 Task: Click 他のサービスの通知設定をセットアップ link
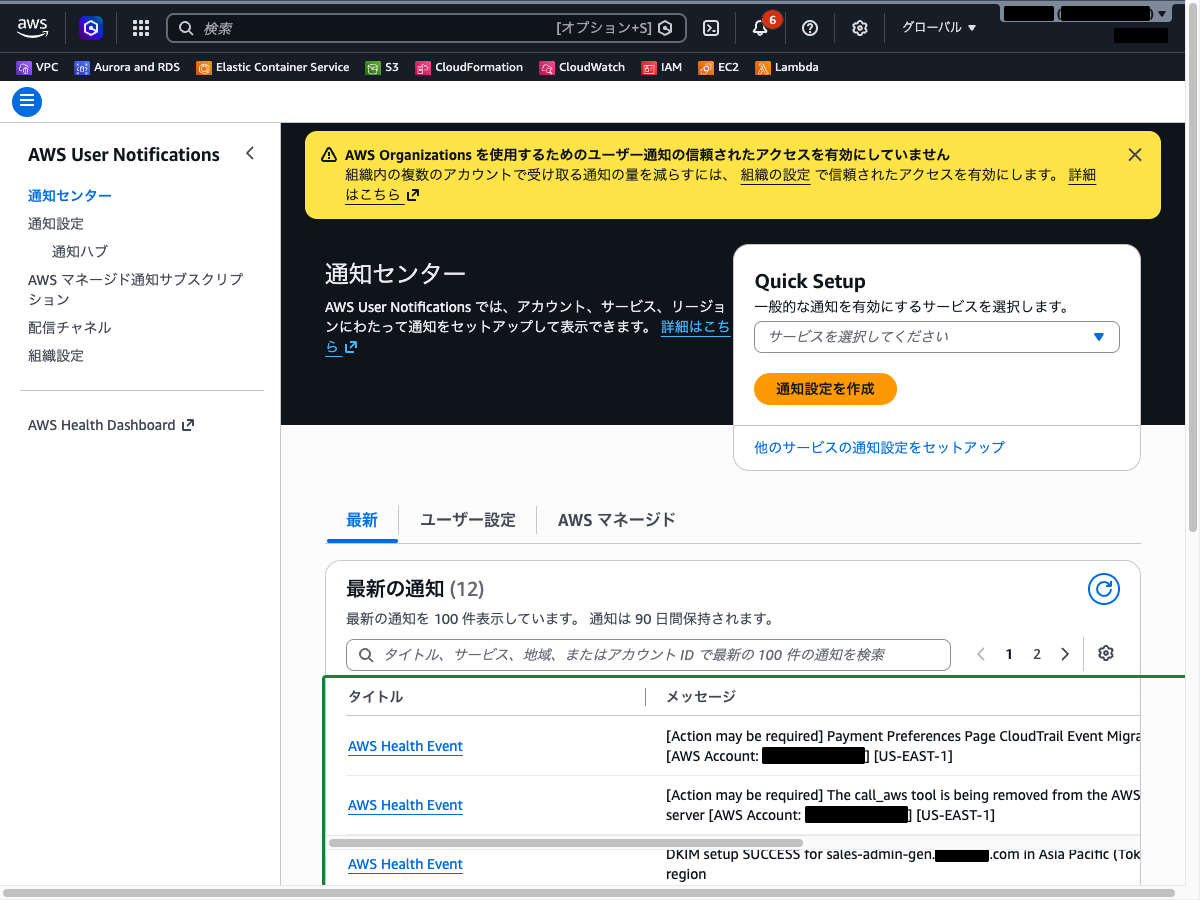(880, 447)
